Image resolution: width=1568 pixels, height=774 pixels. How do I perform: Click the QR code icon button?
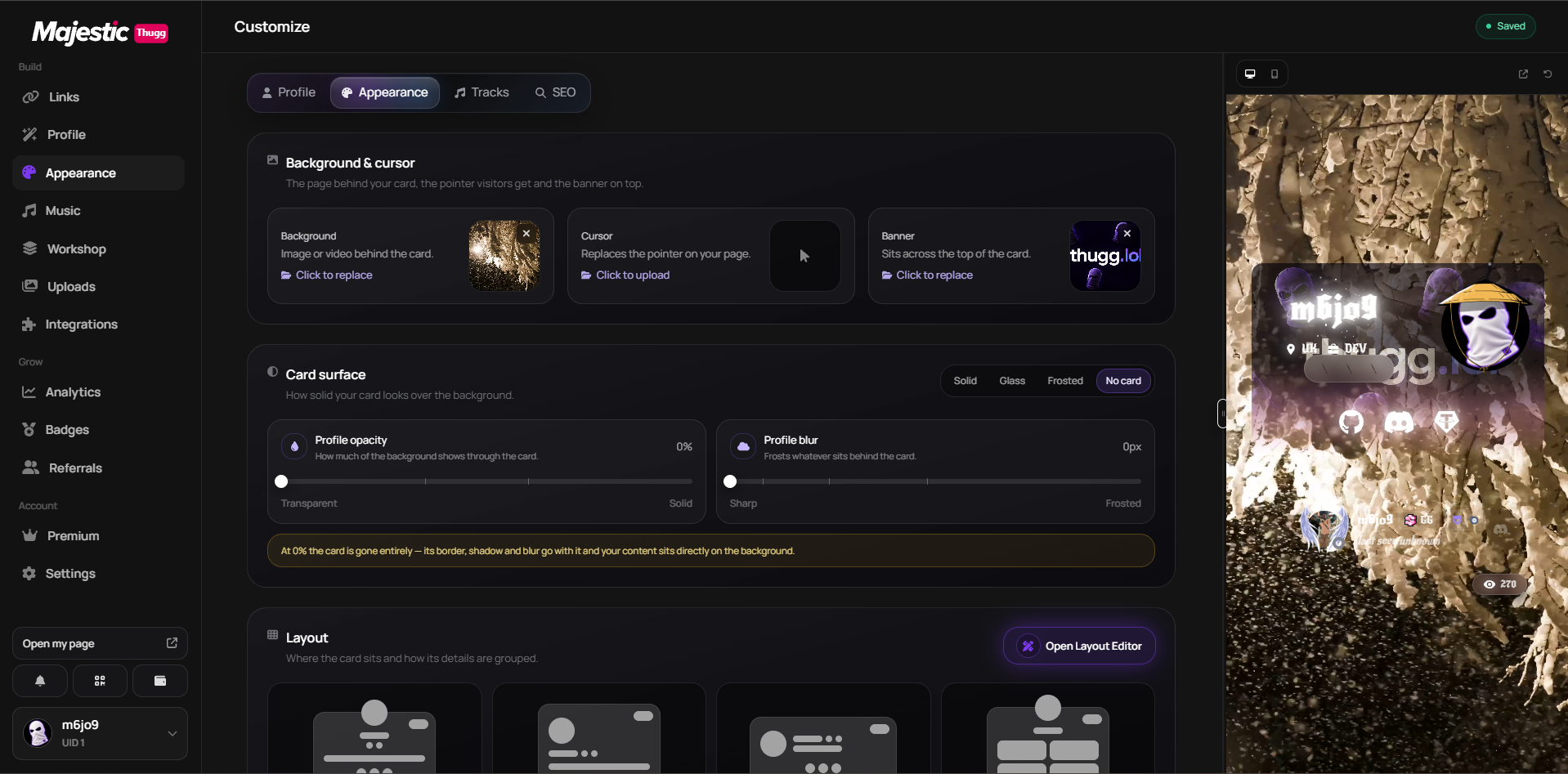point(100,681)
